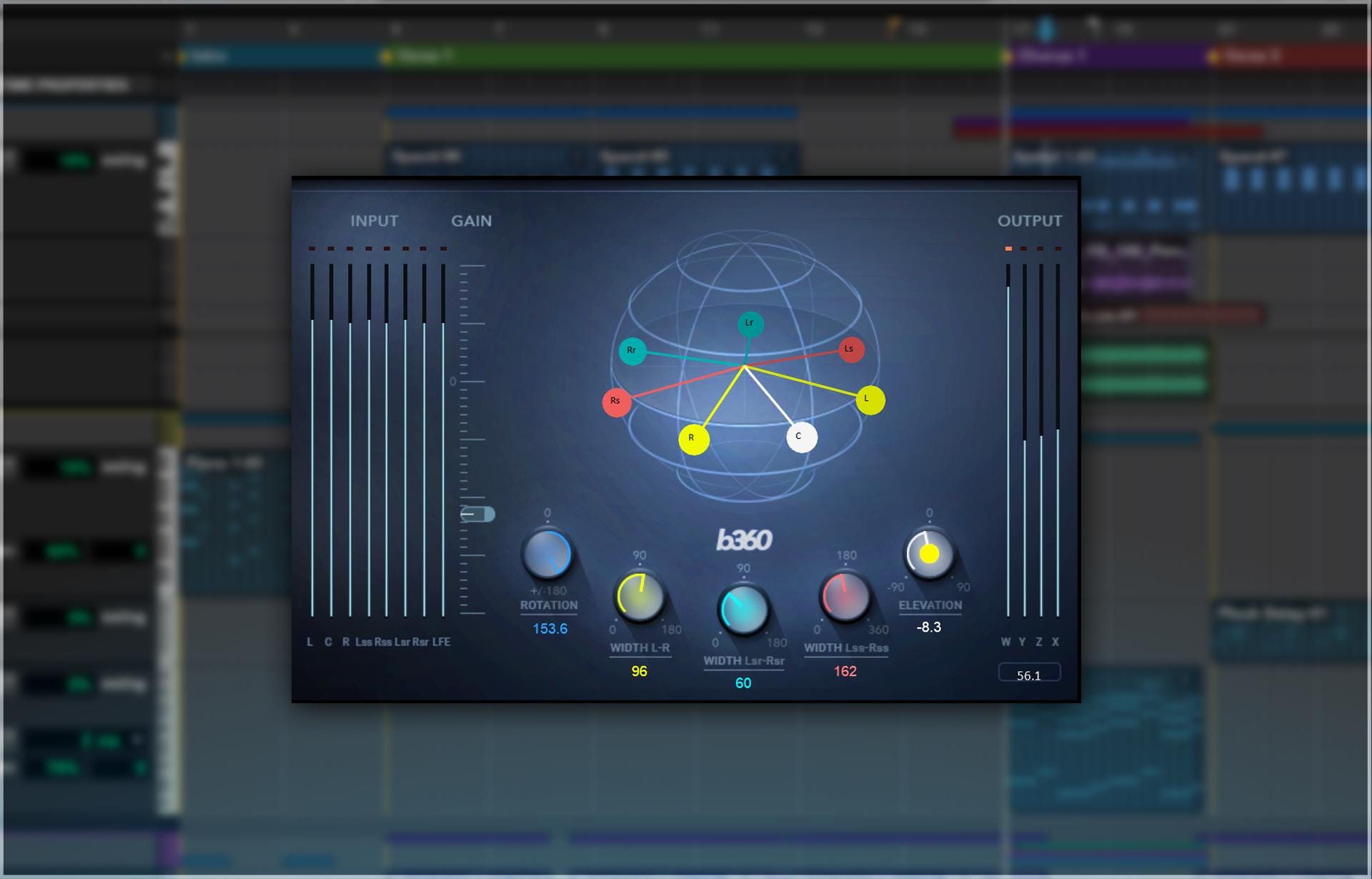The width and height of the screenshot is (1372, 879).
Task: Click the Gain fader handle
Action: [477, 514]
